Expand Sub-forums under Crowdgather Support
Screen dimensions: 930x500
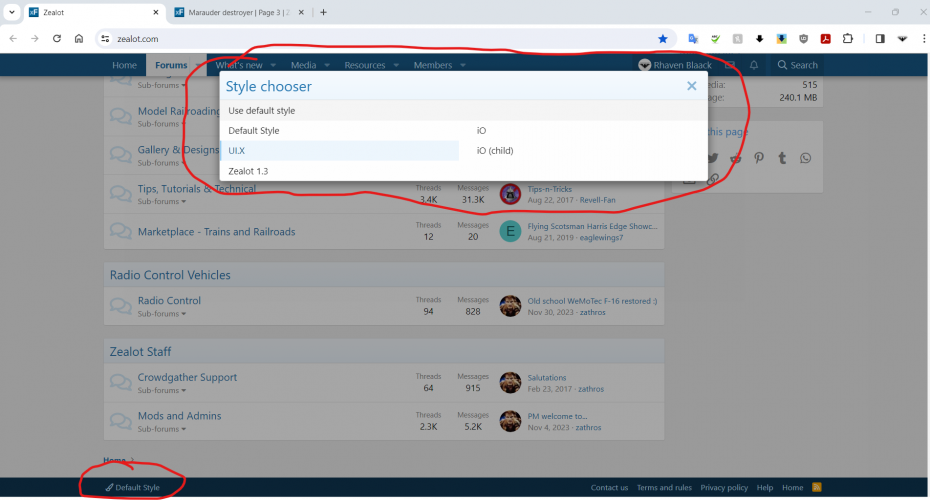tap(162, 390)
